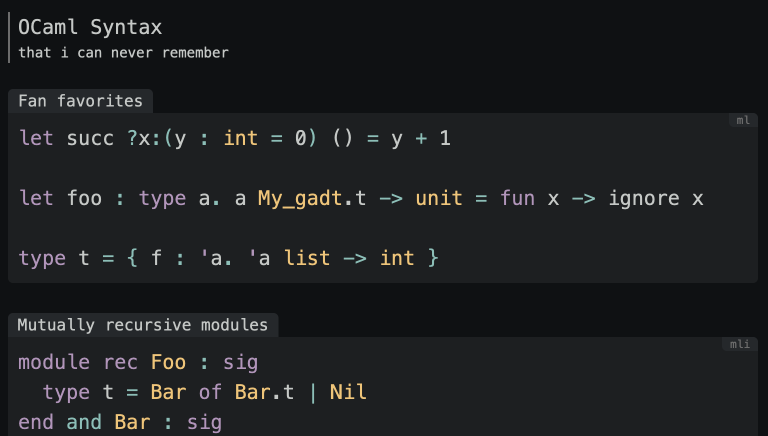The height and width of the screenshot is (436, 768).
Task: Click the number "0" default value
Action: [299, 138]
